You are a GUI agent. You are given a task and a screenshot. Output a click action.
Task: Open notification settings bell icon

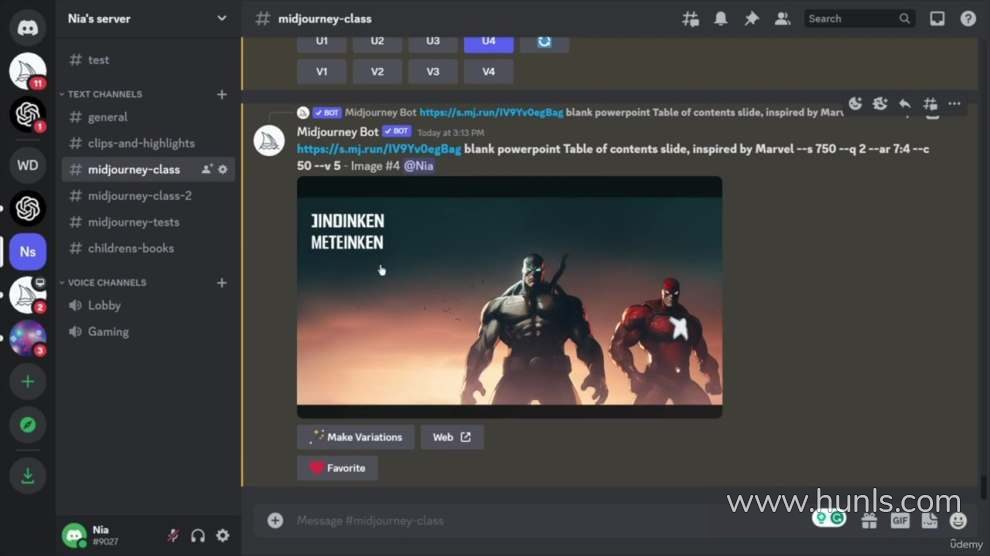tap(720, 19)
